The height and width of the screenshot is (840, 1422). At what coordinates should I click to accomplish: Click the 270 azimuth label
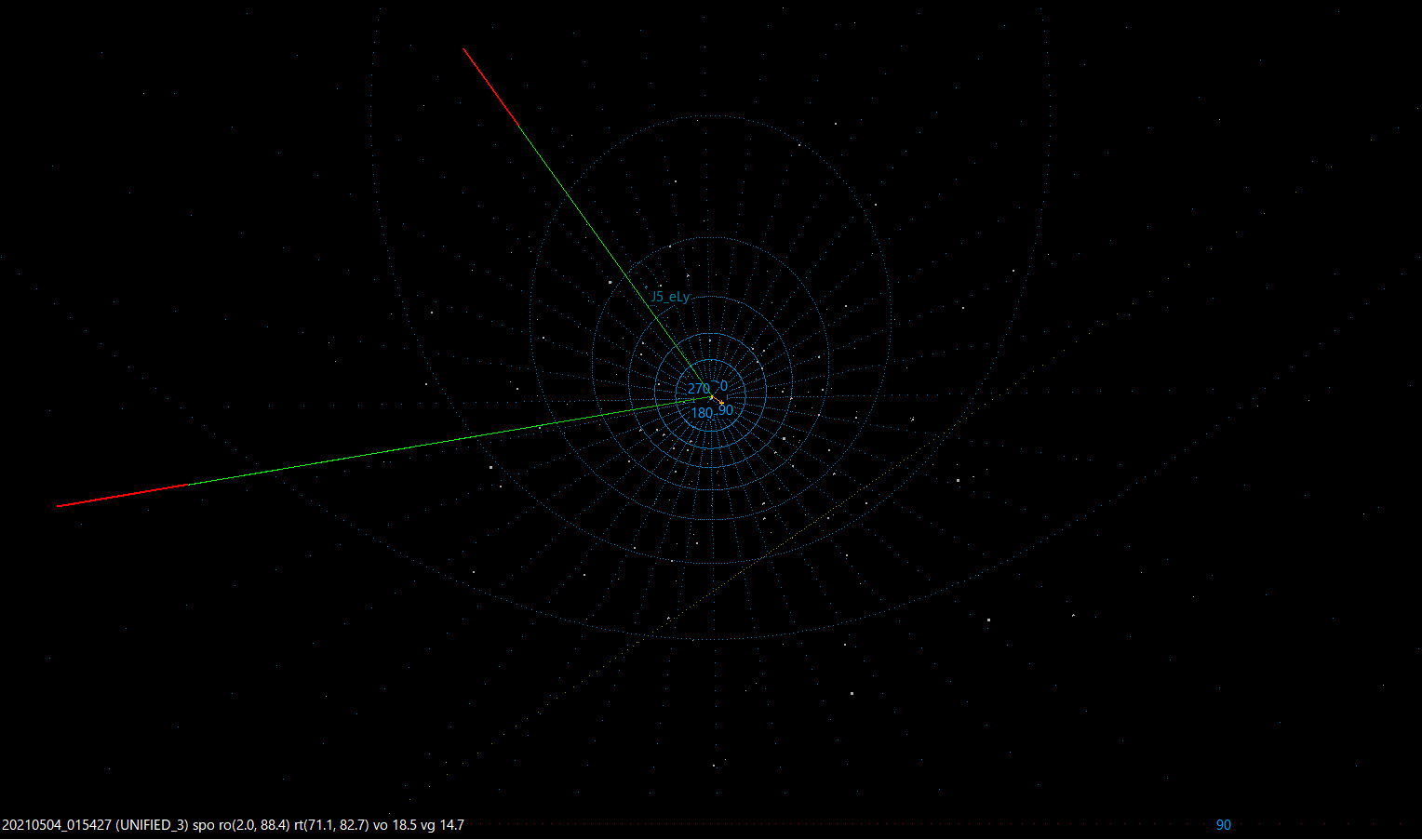[x=699, y=389]
